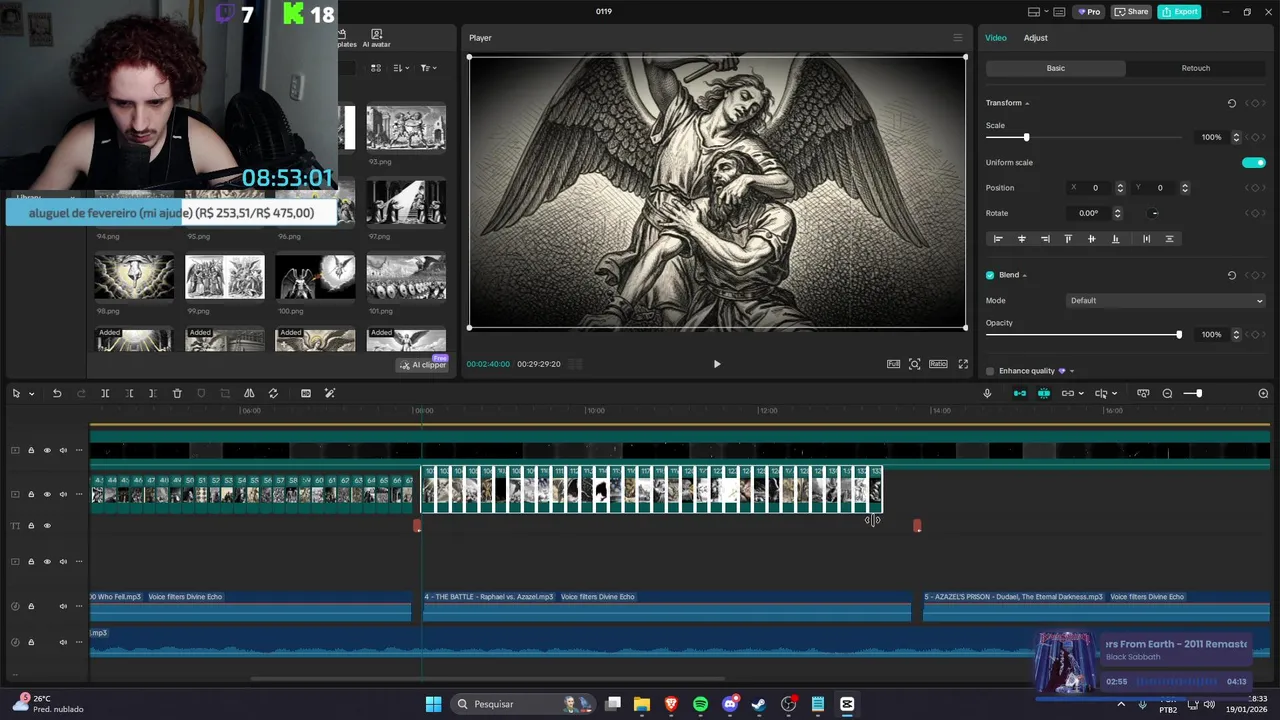Viewport: 1280px width, 720px height.
Task: Click the Pro button
Action: pyautogui.click(x=1088, y=12)
